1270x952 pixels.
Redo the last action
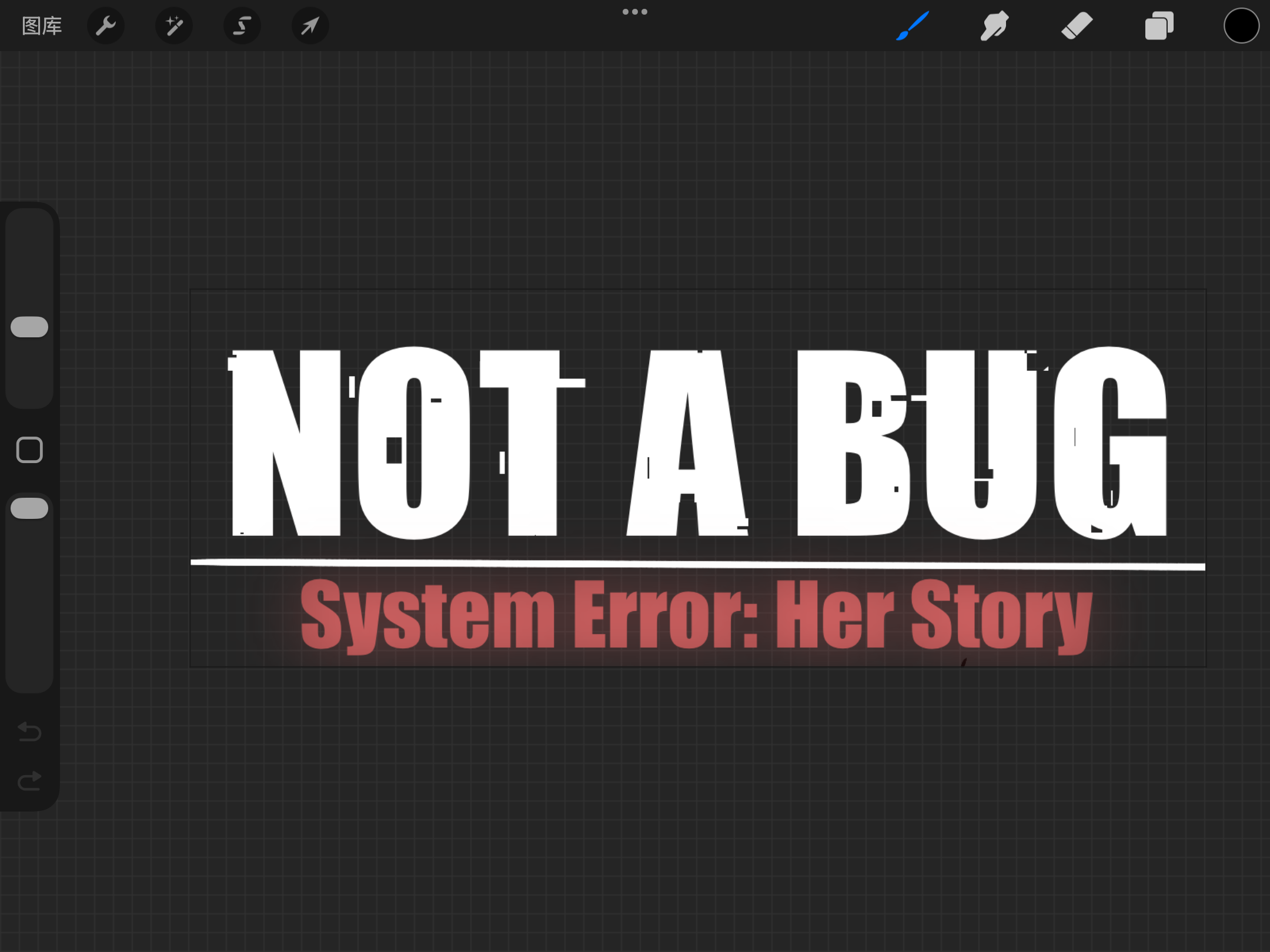pos(29,781)
